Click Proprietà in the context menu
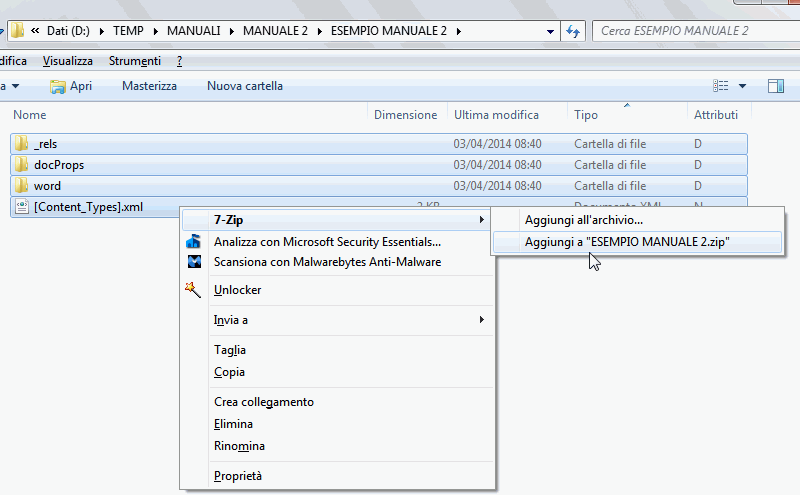 coord(238,476)
